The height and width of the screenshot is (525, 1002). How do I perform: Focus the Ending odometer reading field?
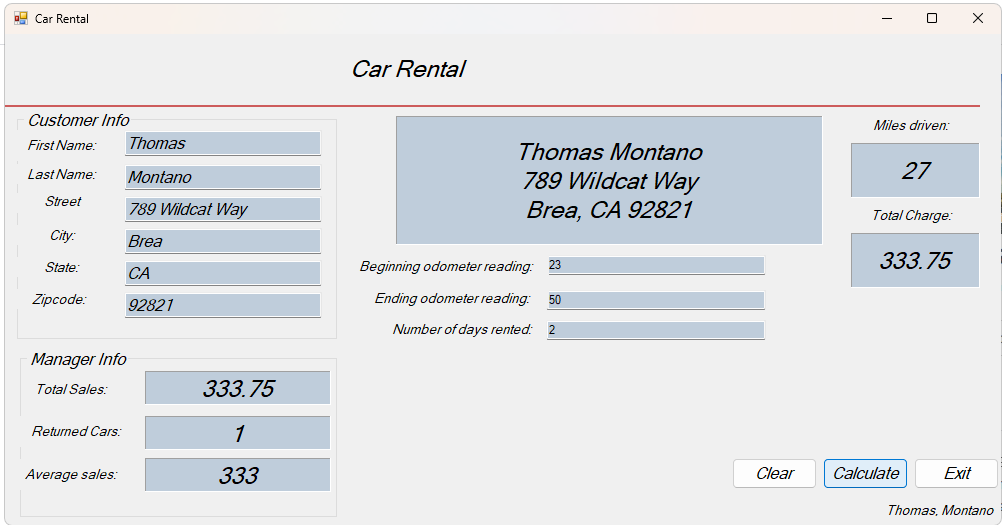pyautogui.click(x=655, y=300)
